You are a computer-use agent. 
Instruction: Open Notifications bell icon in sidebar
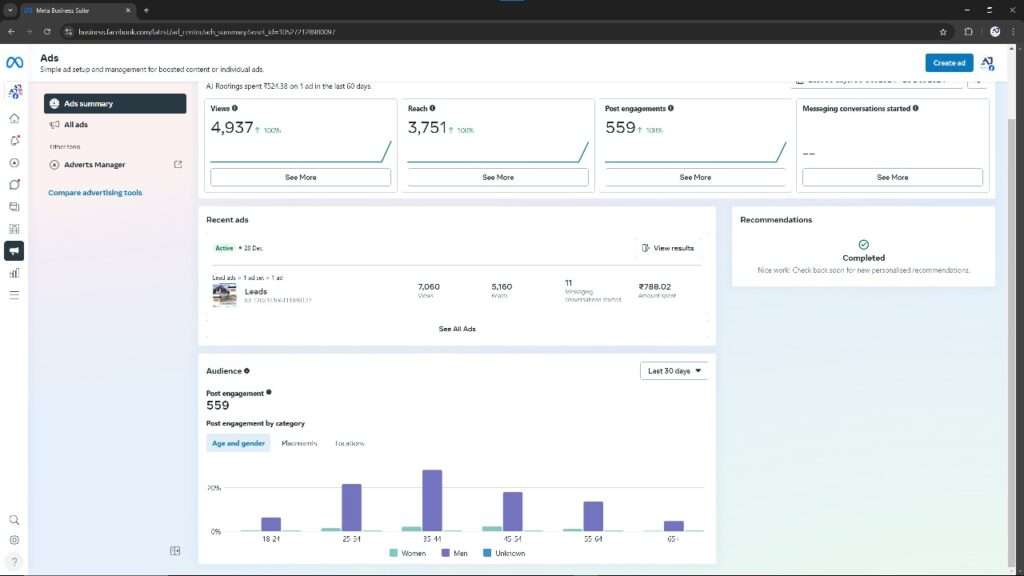point(14,140)
